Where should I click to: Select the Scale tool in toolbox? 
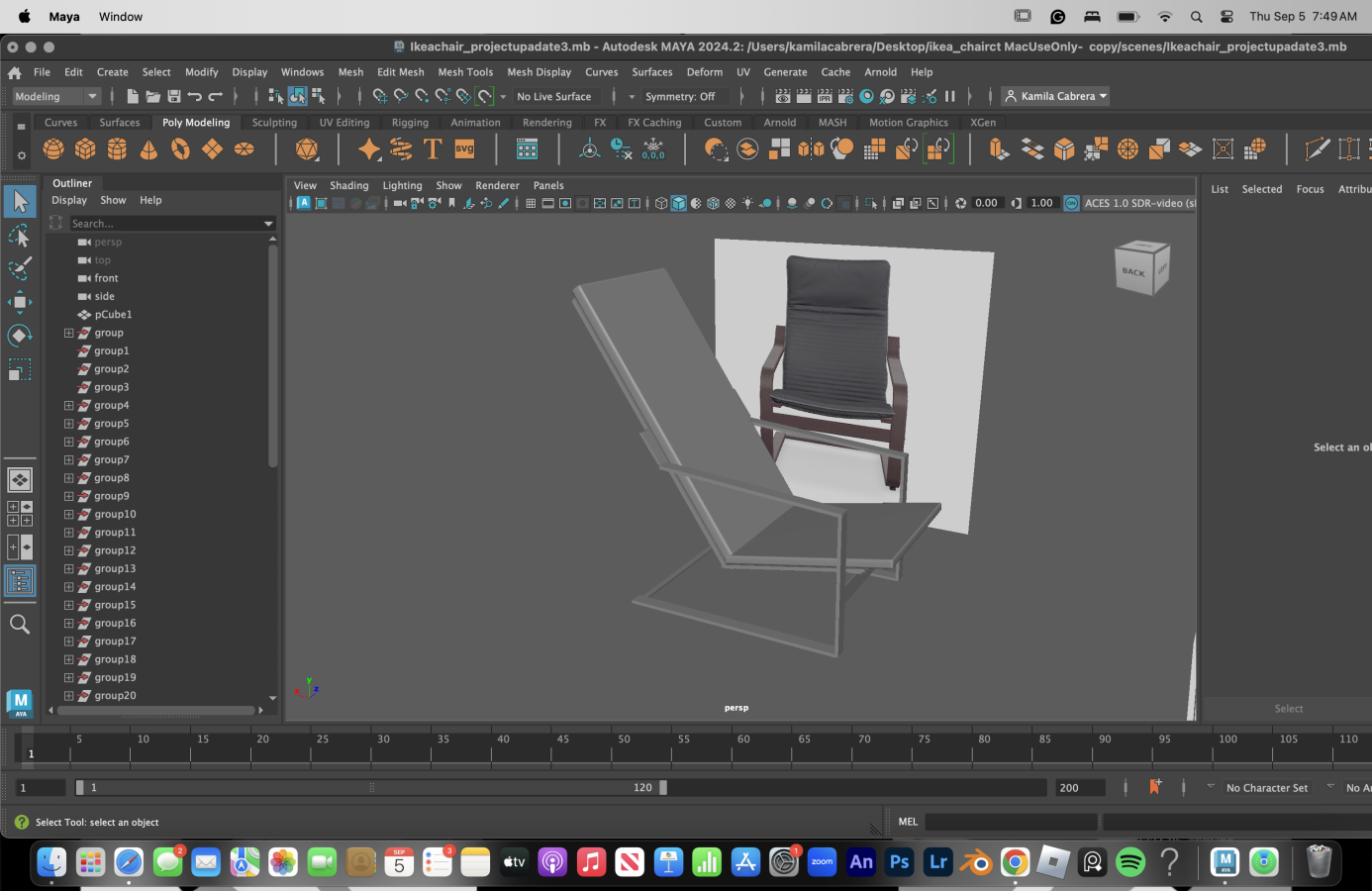click(x=20, y=369)
